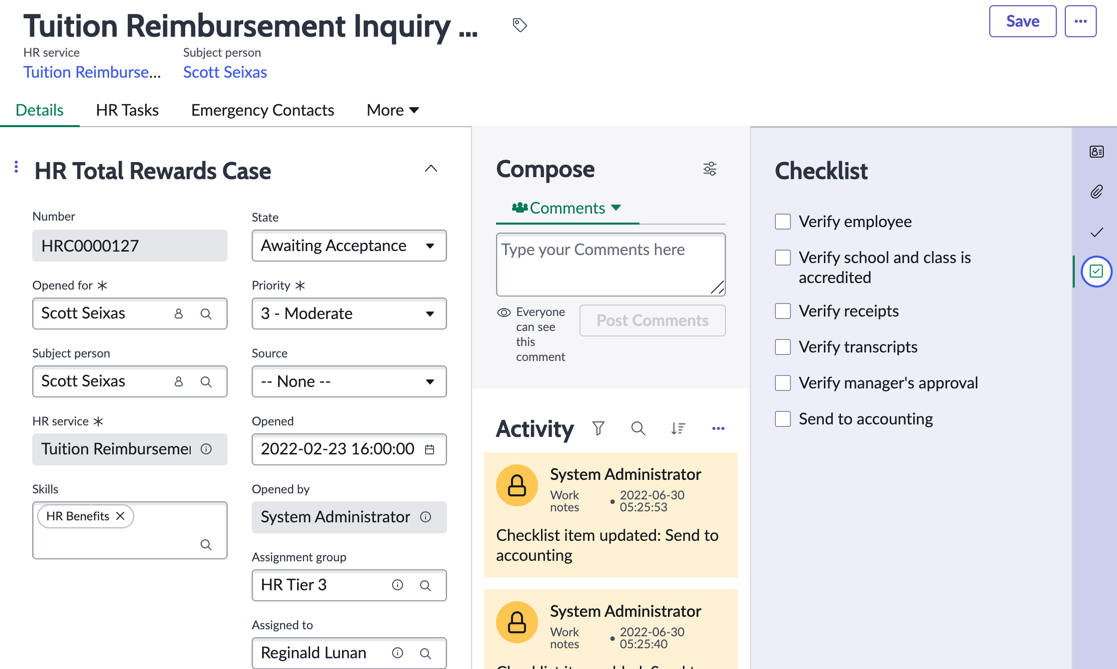Screen dimensions: 1117x669
Task: View info for Assignment group HR Tier 3
Action: point(398,585)
